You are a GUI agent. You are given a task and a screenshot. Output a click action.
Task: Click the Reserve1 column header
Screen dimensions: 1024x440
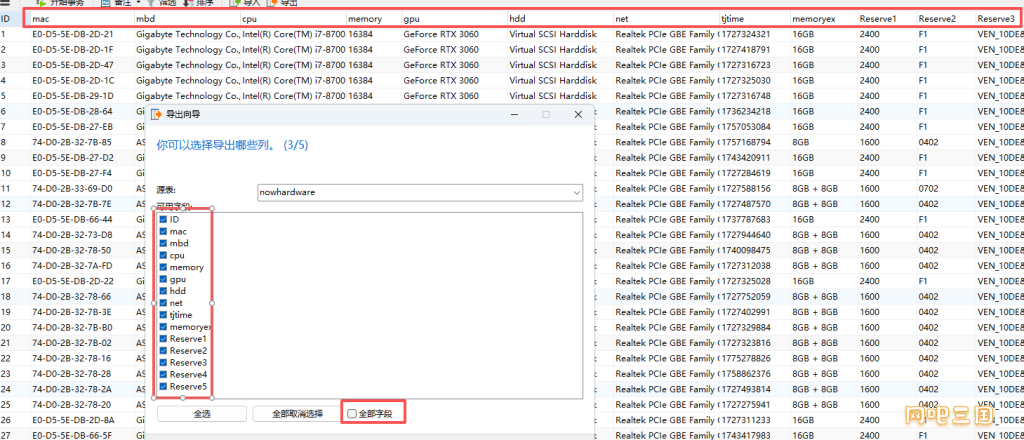click(887, 19)
